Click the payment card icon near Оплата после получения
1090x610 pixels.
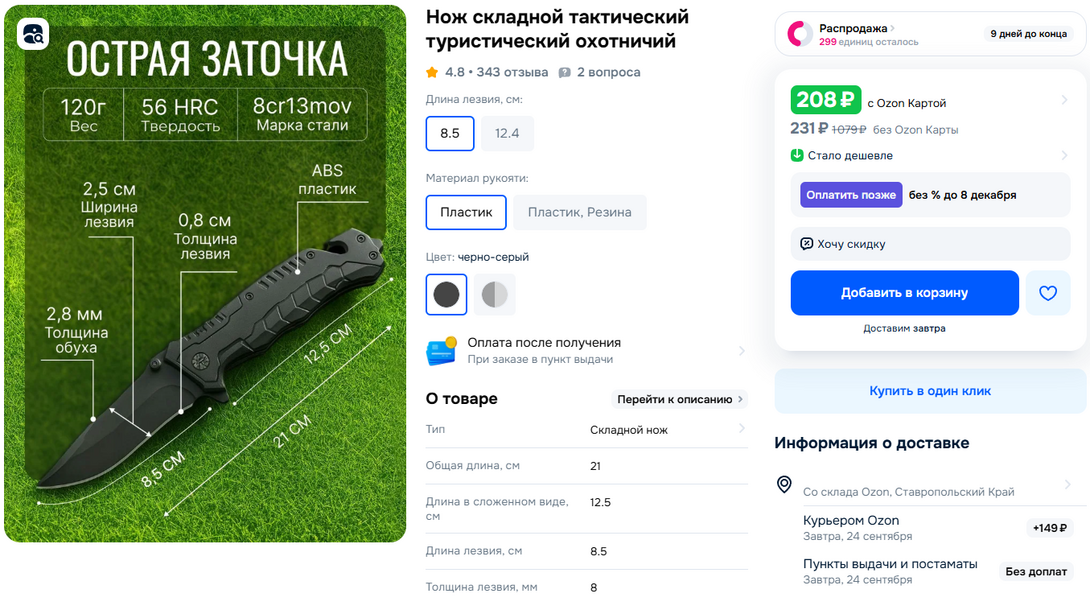[441, 351]
